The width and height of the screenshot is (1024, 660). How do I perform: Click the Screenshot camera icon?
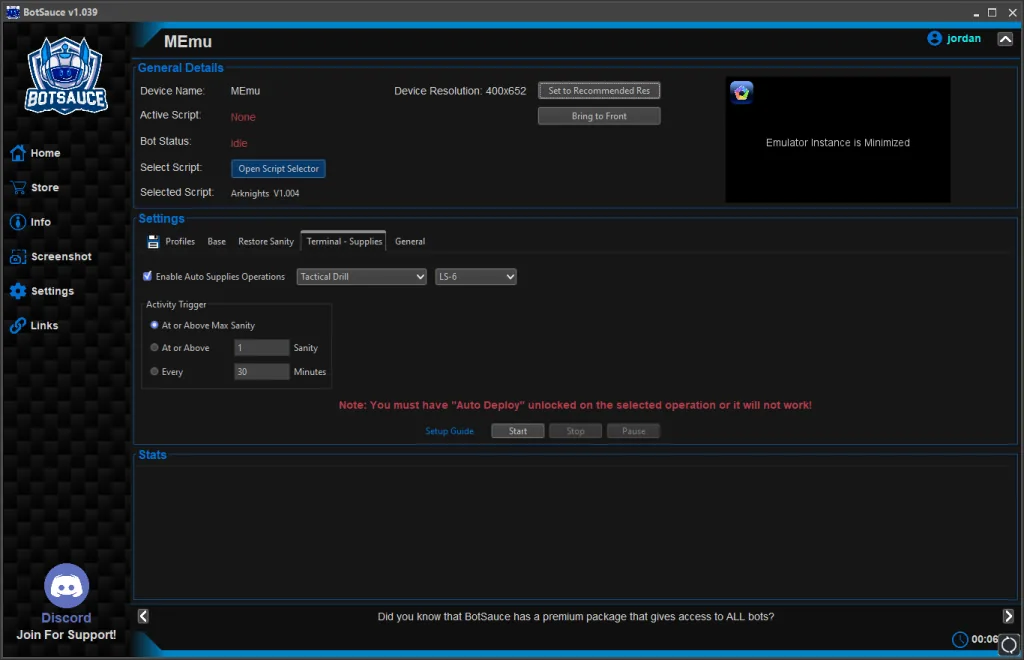[18, 257]
